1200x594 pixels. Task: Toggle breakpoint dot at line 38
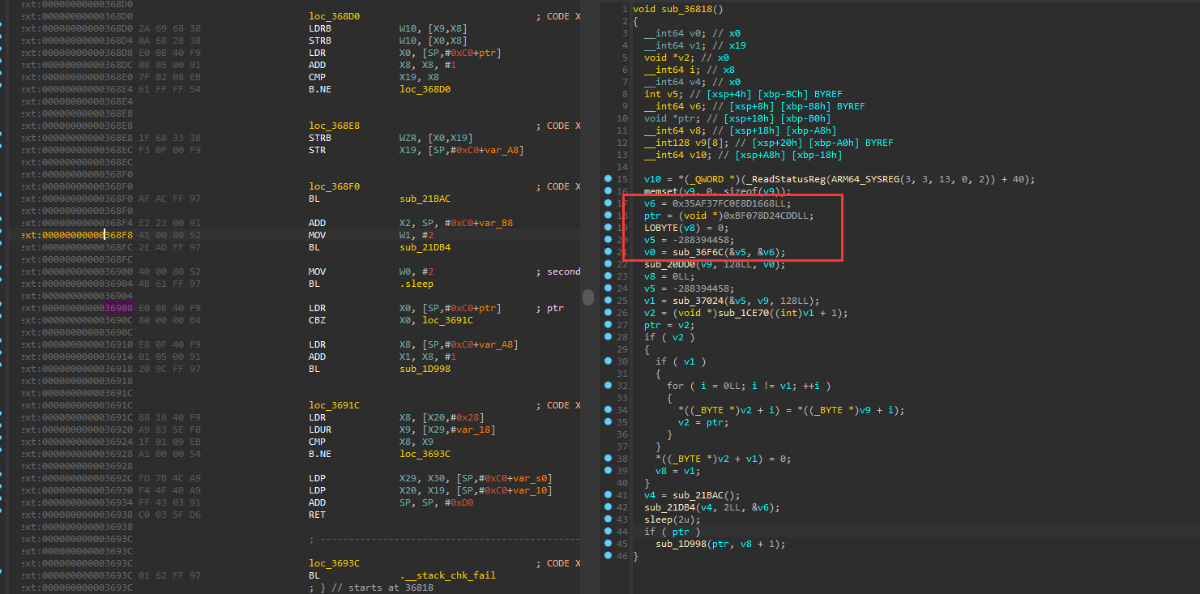(609, 458)
